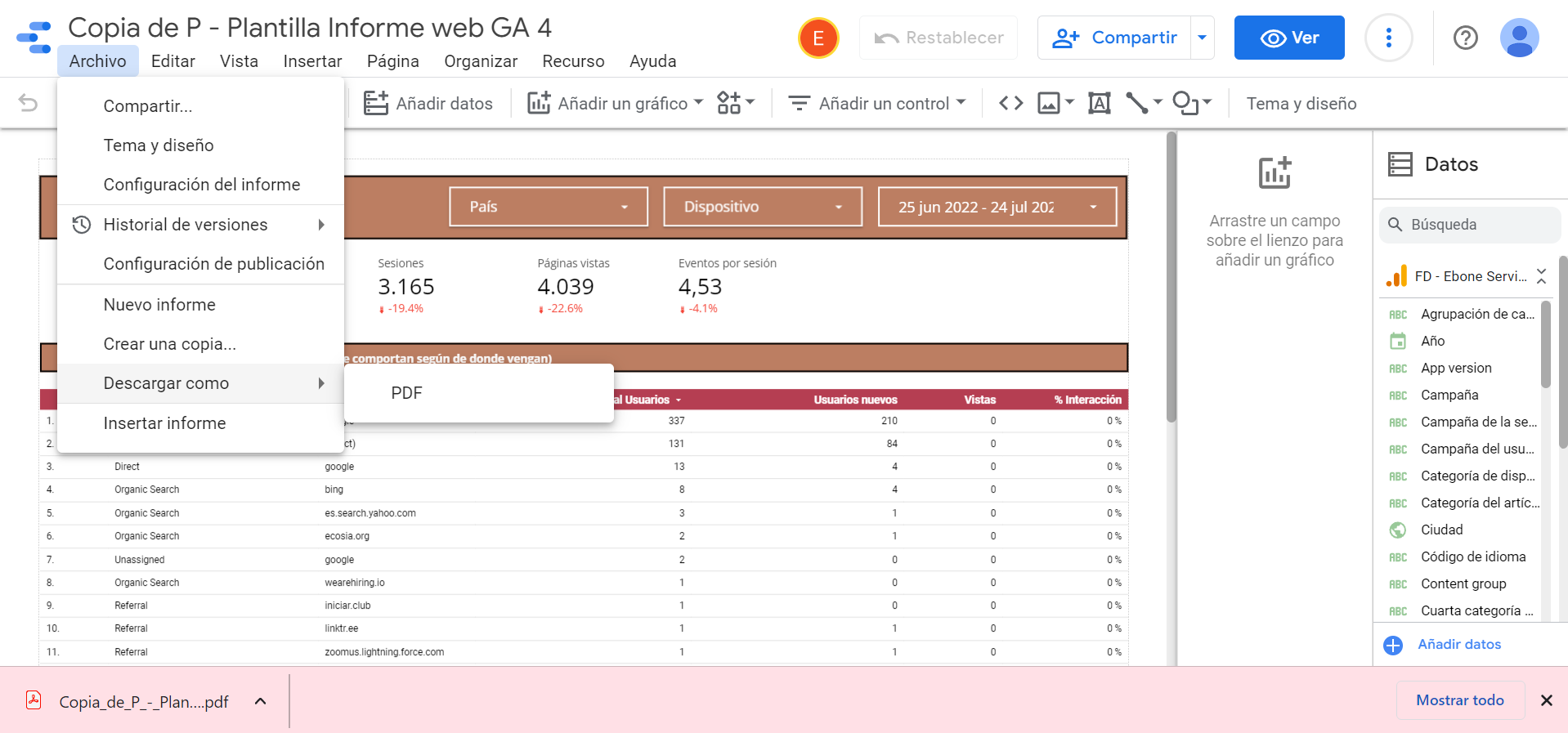Click the Añadir datos link in panel
1568x733 pixels.
(x=1458, y=645)
